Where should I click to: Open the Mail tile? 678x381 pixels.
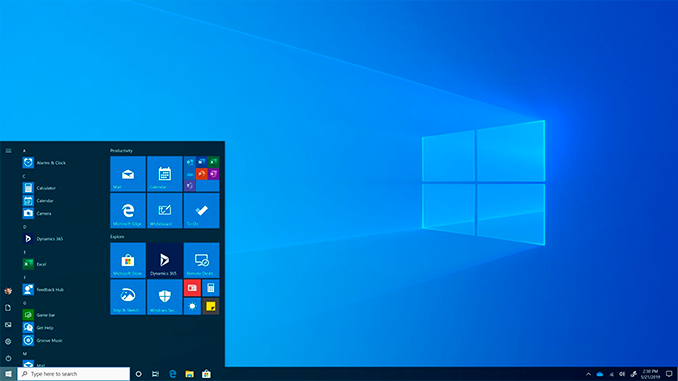point(128,174)
